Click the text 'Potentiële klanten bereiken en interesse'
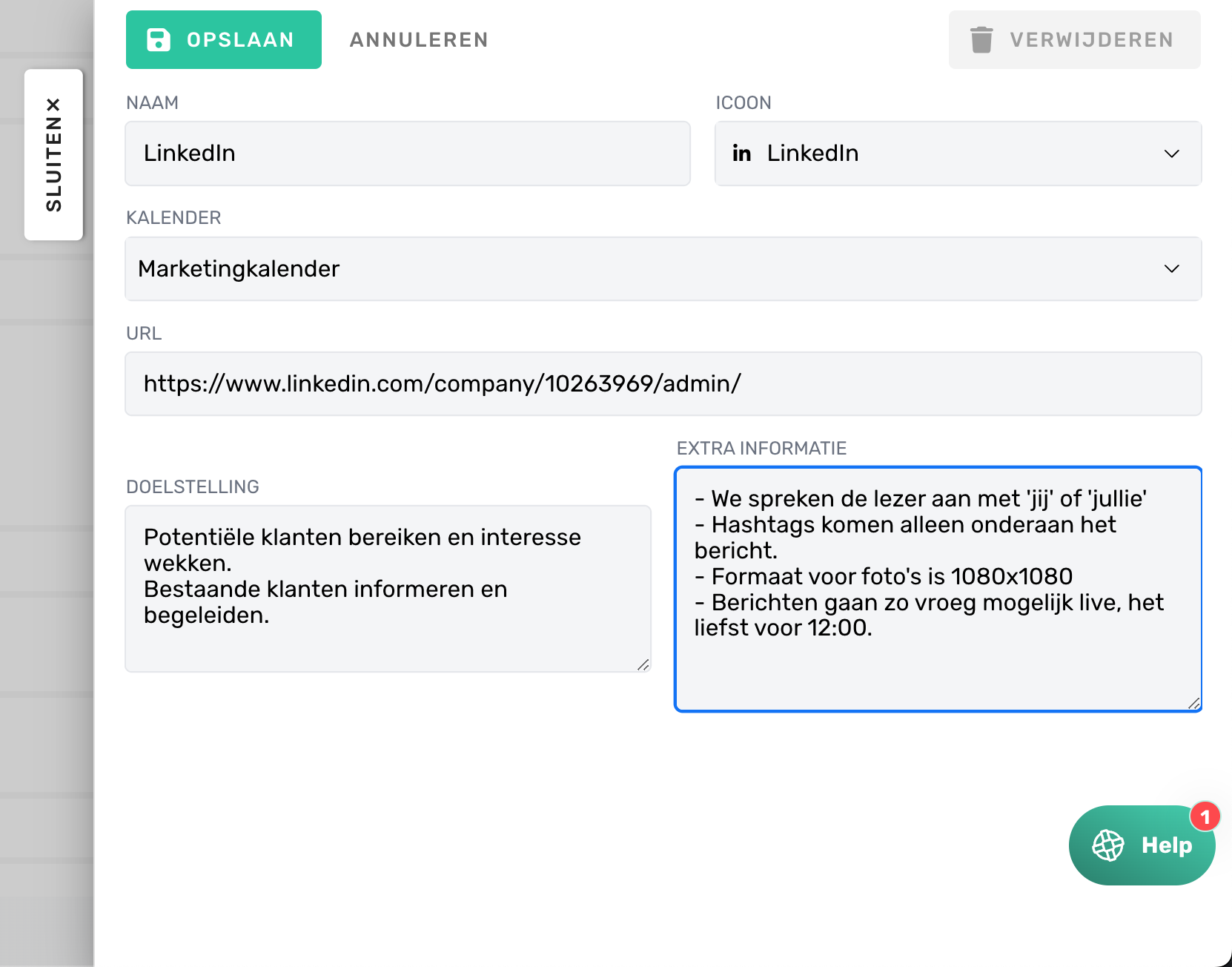The width and height of the screenshot is (1232, 967). click(362, 537)
